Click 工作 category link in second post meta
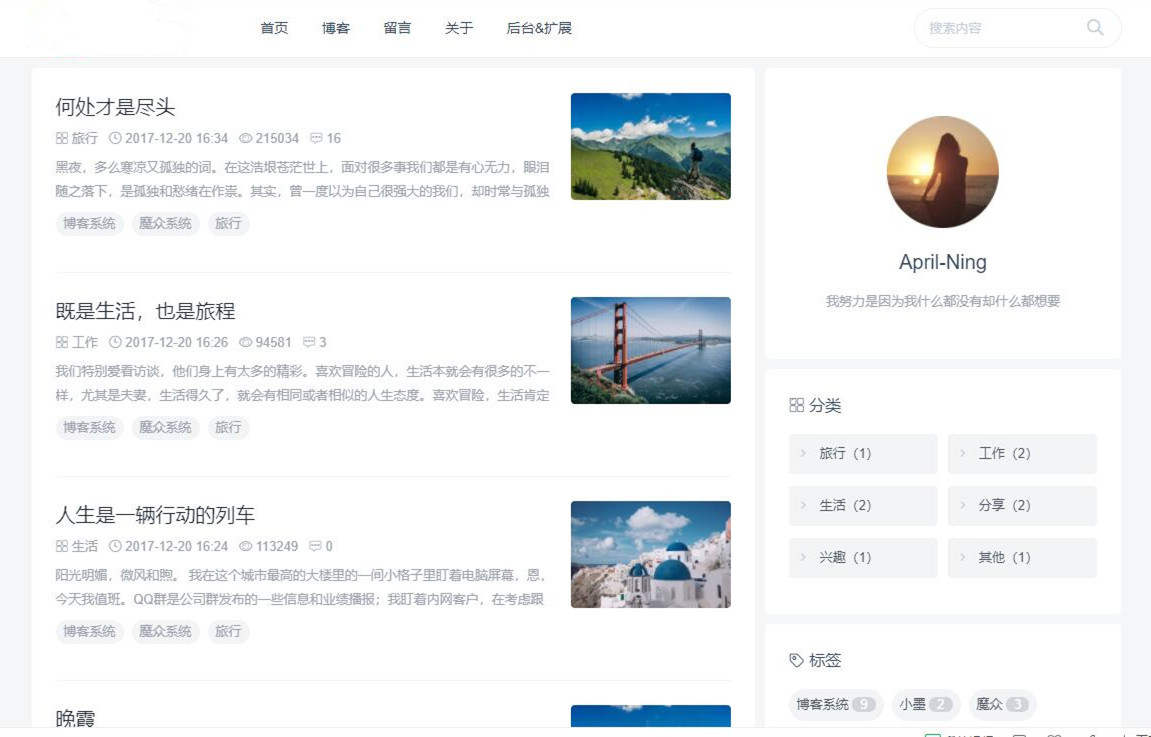This screenshot has height=737, width=1151. [x=84, y=342]
